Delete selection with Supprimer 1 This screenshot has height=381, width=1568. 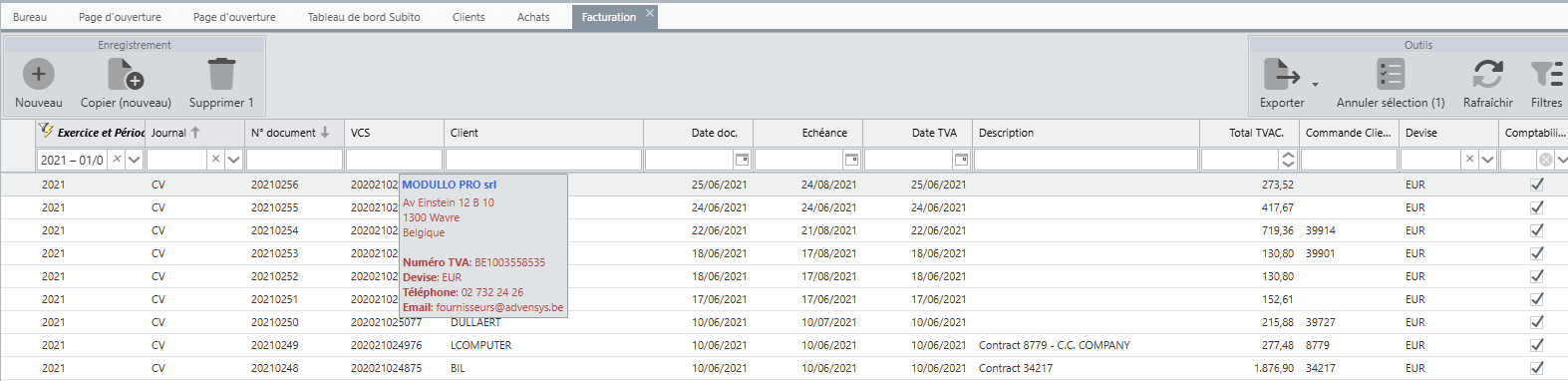pyautogui.click(x=221, y=83)
